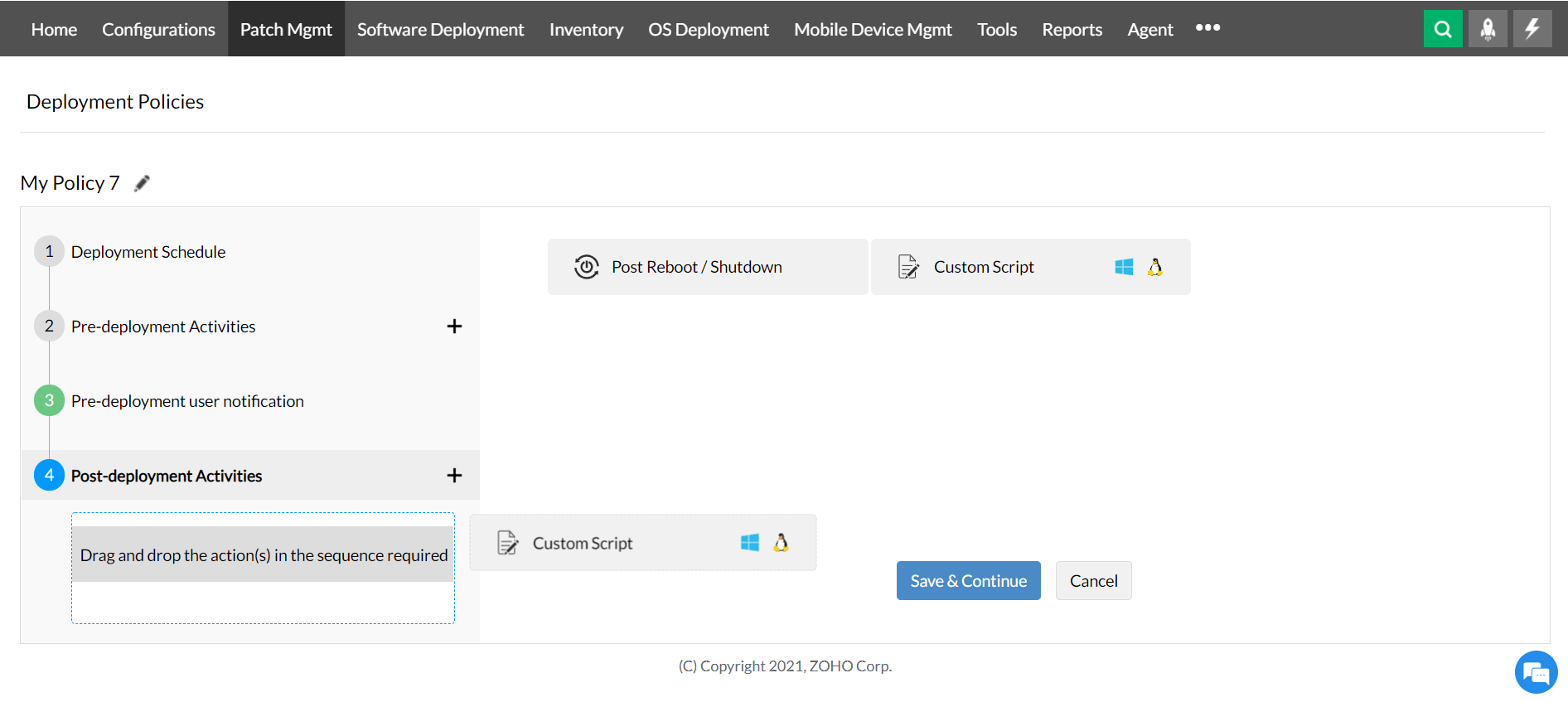Screen dimensions: 1568x702
Task: Open the Software Deployment tab
Action: coord(440,29)
